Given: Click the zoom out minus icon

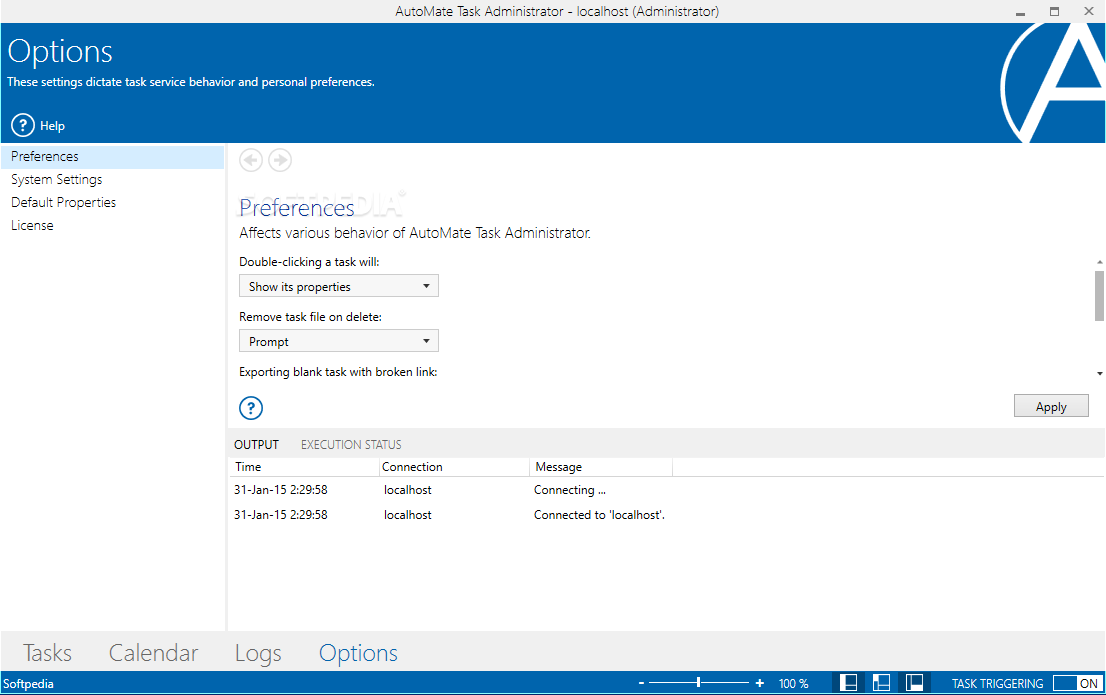Looking at the screenshot, I should 641,683.
